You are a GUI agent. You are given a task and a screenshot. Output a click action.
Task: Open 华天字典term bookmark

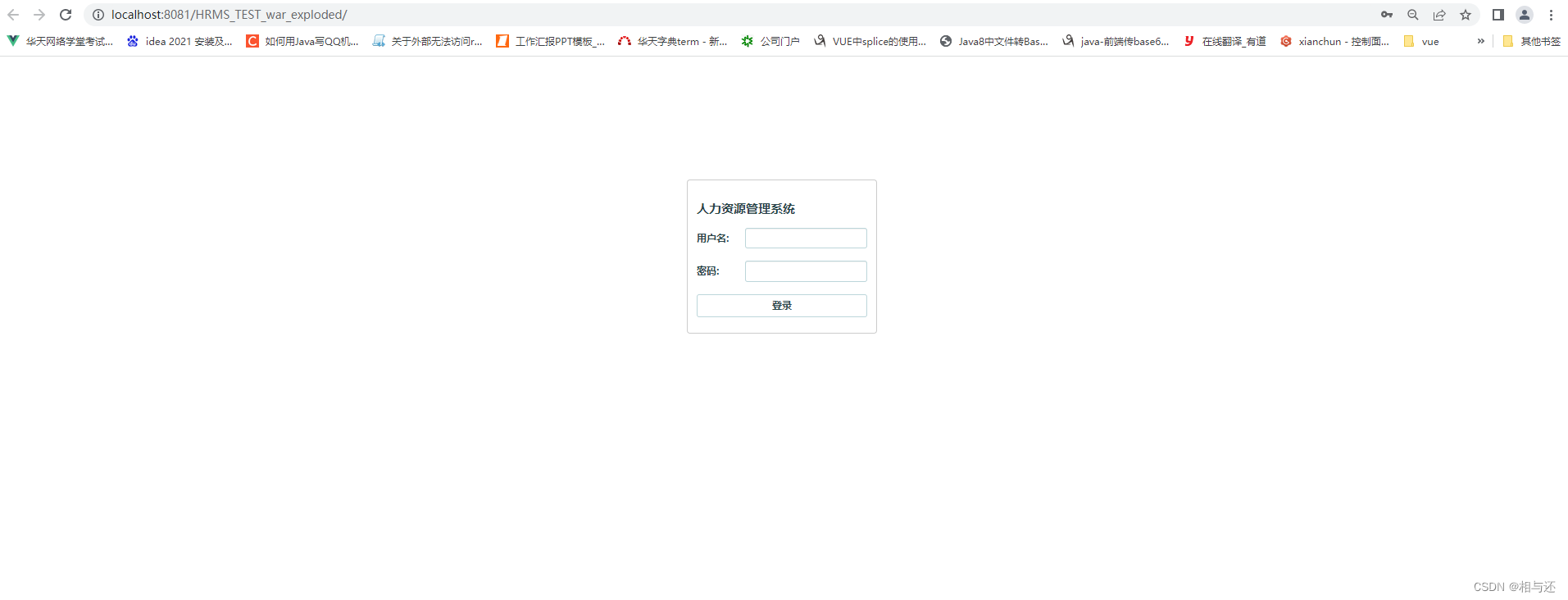point(673,41)
